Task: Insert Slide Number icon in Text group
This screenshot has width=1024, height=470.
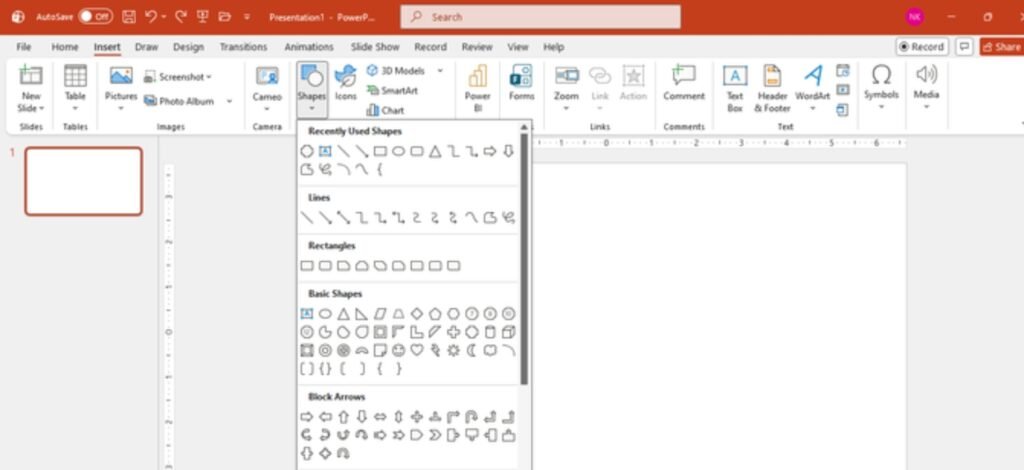Action: tap(842, 90)
